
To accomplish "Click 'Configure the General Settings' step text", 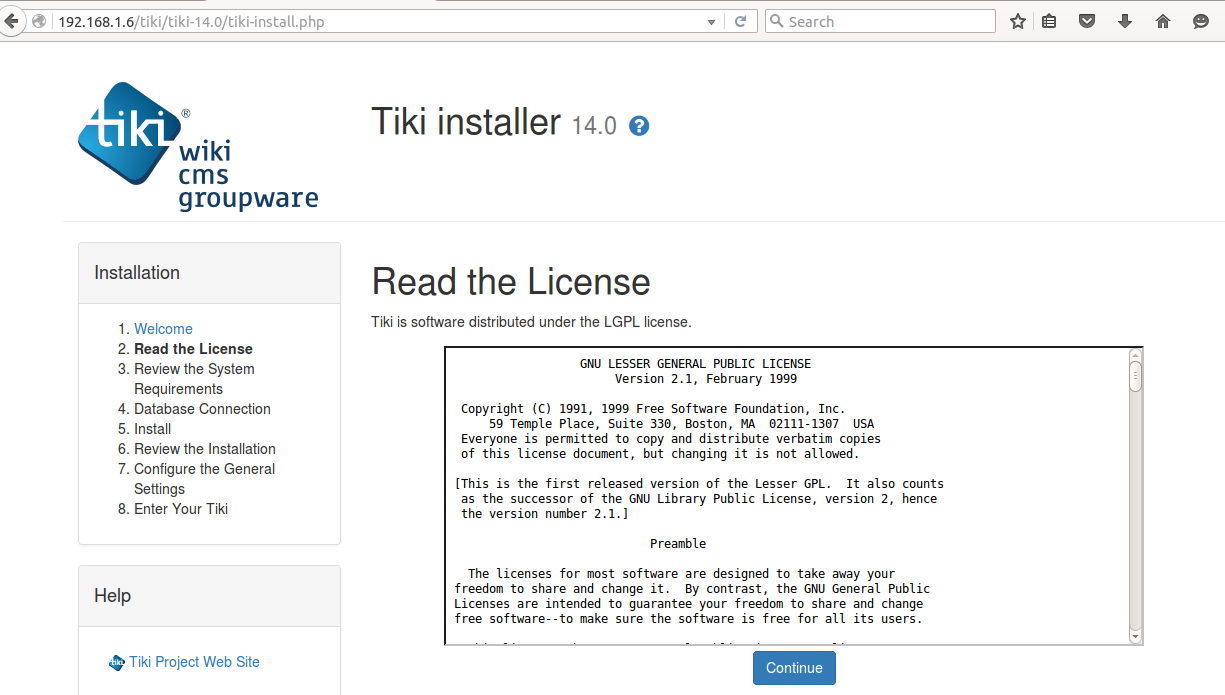I will (204, 479).
